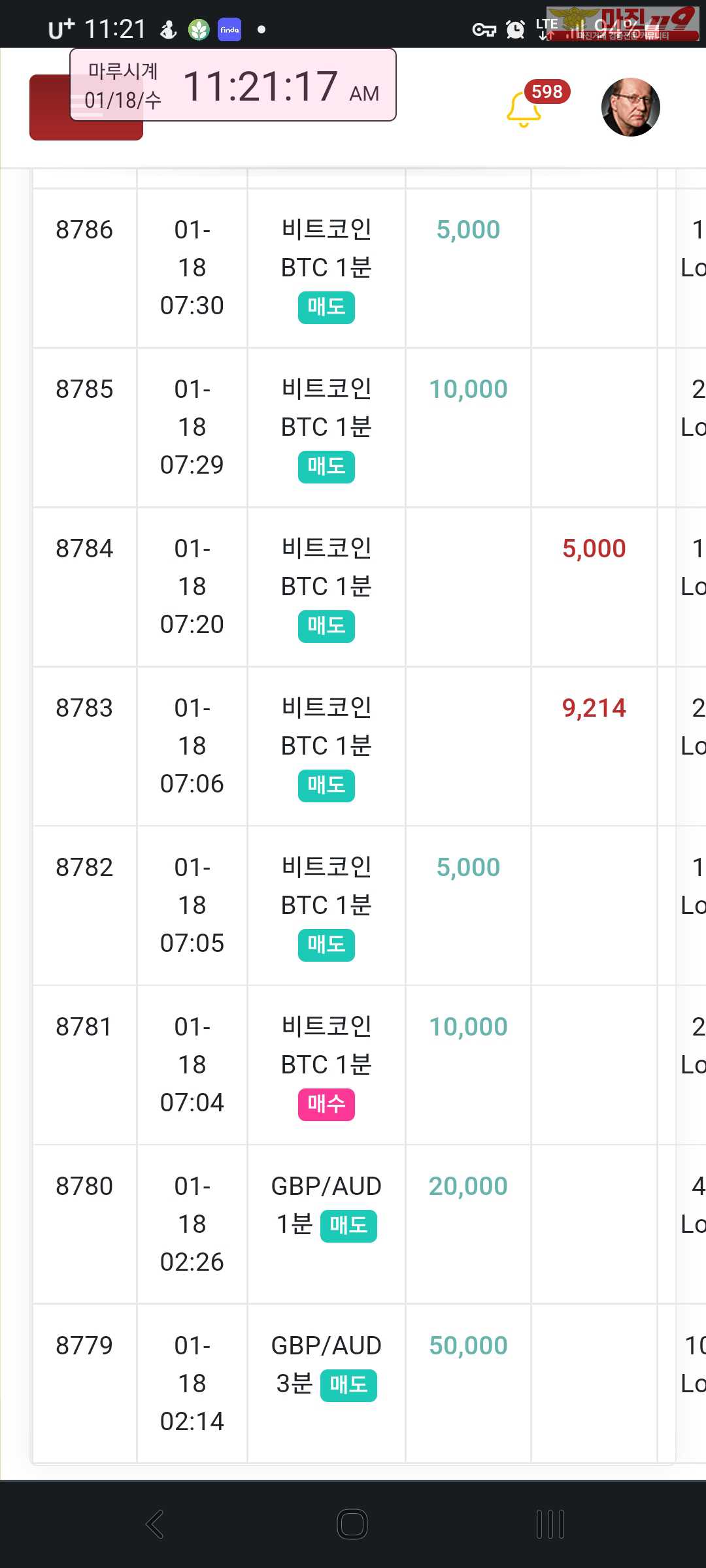Tap the Finda app icon in status bar
Screen dimensions: 706x1568
point(229,29)
